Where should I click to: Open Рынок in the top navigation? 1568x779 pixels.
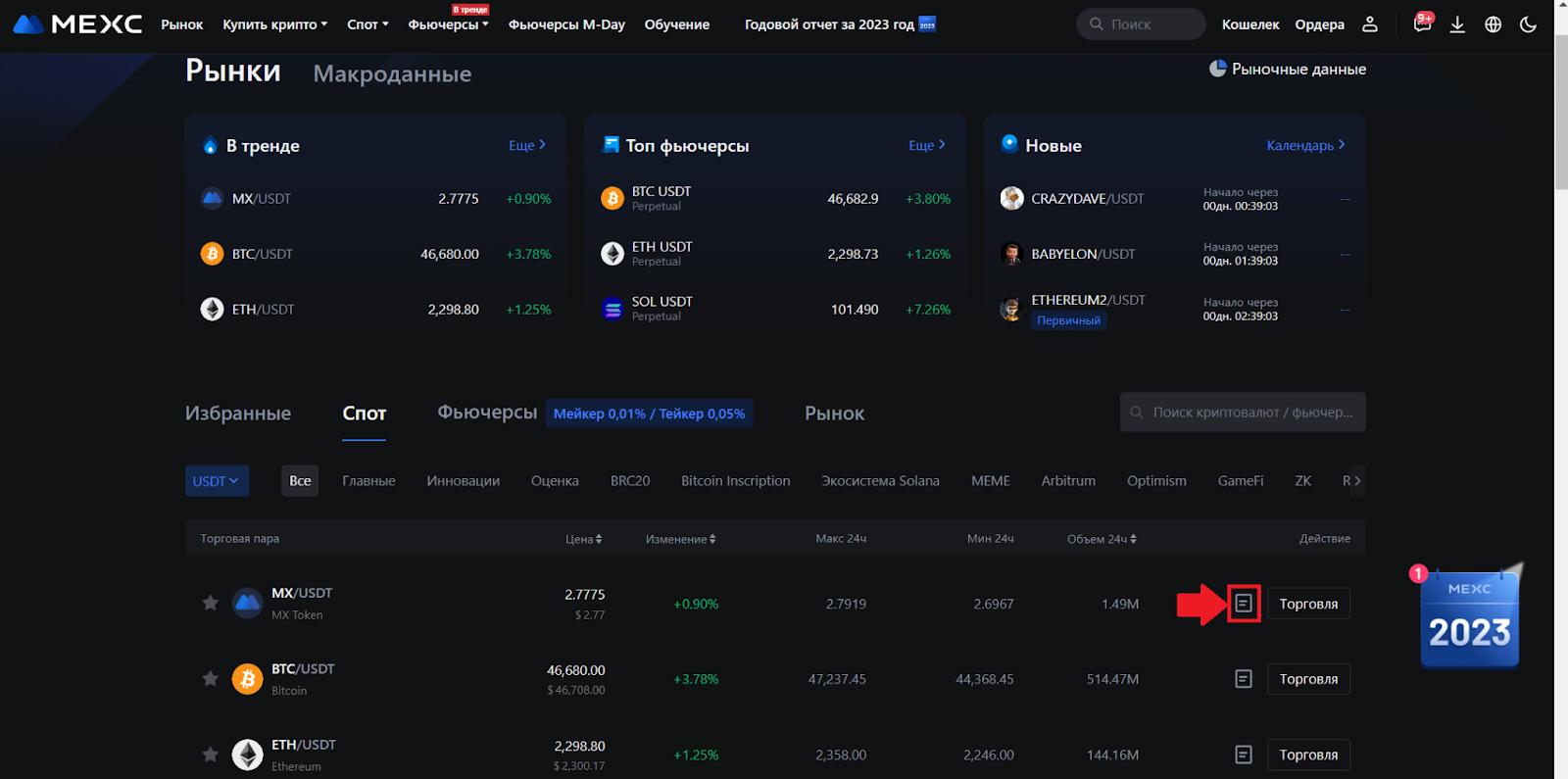182,24
